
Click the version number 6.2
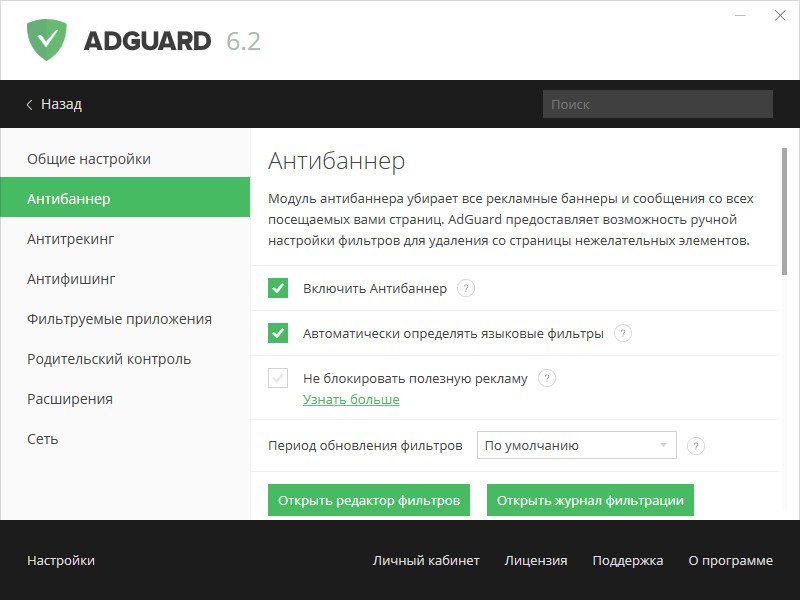pos(243,41)
